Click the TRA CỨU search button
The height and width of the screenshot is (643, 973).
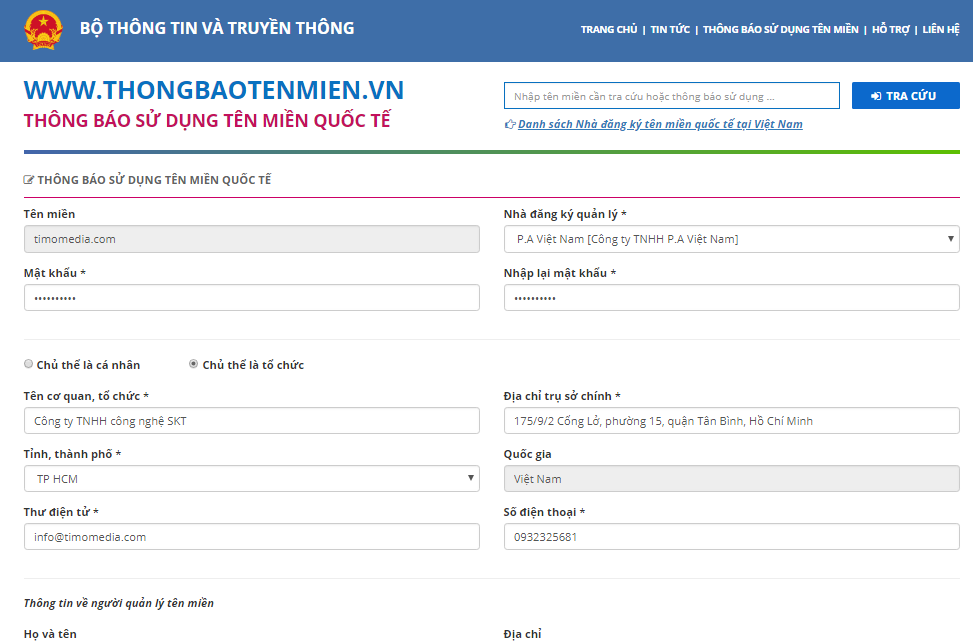point(905,96)
